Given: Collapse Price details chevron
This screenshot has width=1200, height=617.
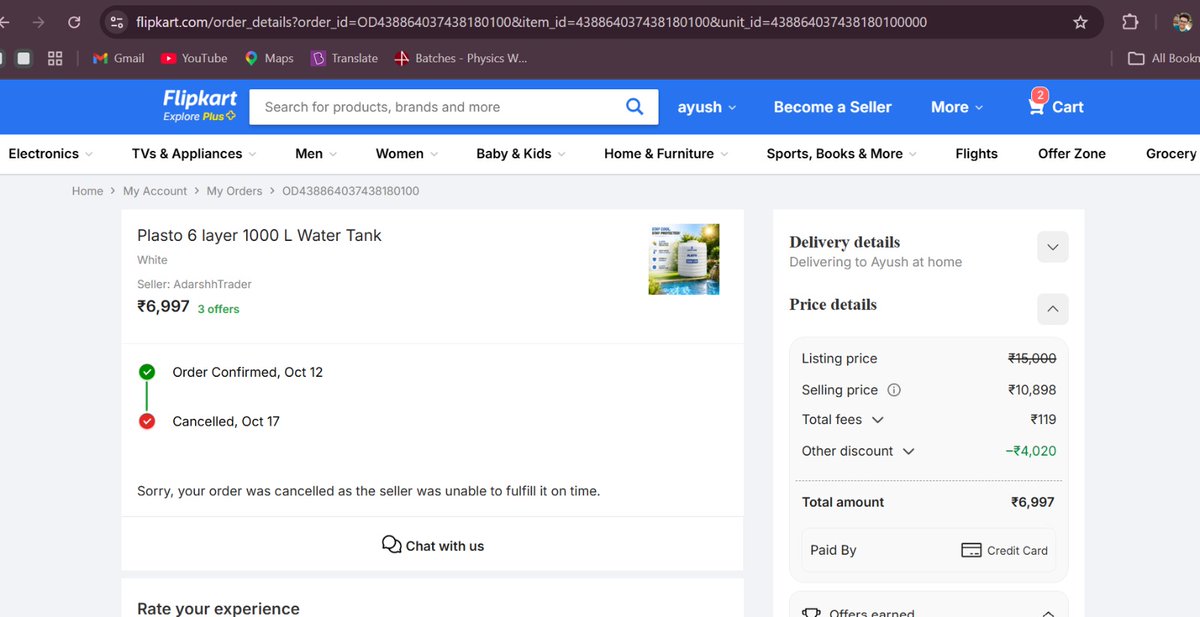Looking at the screenshot, I should 1052,309.
